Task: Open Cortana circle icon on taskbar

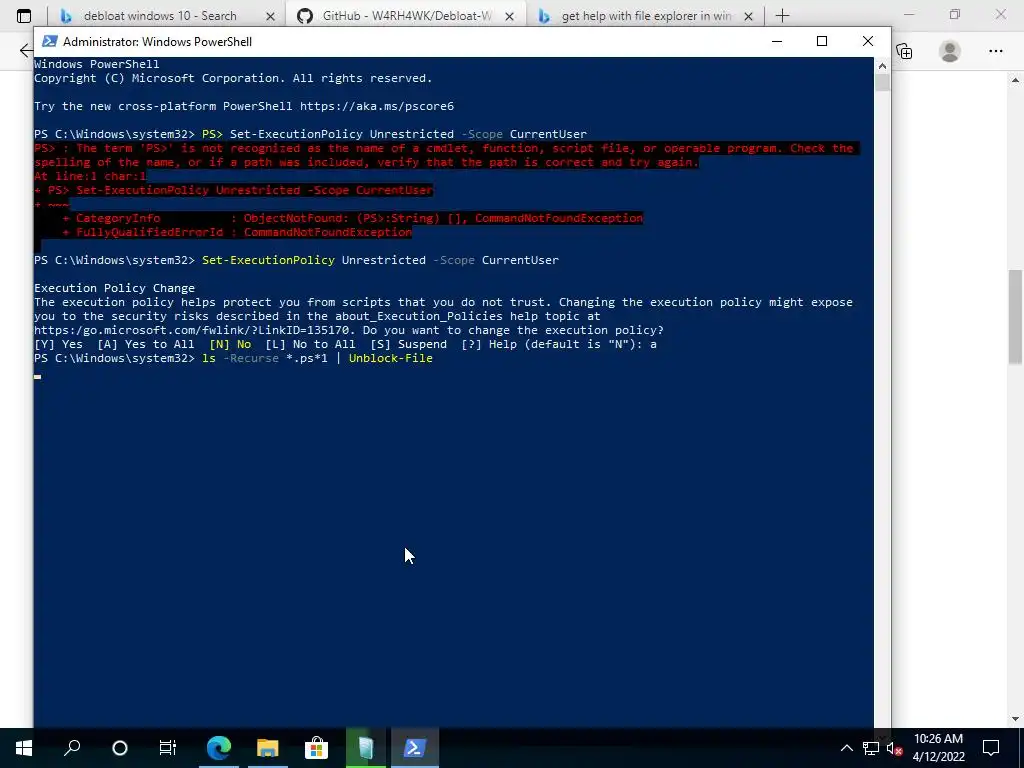Action: (x=120, y=748)
